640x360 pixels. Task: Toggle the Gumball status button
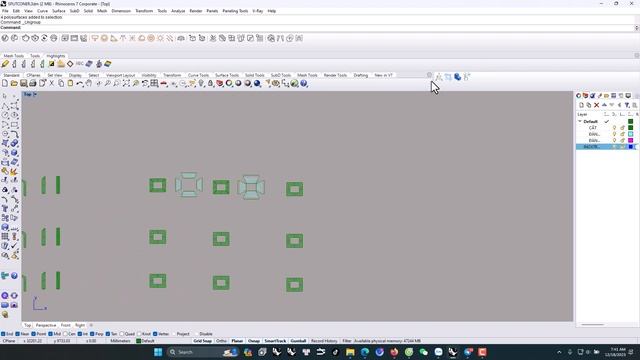[298, 341]
